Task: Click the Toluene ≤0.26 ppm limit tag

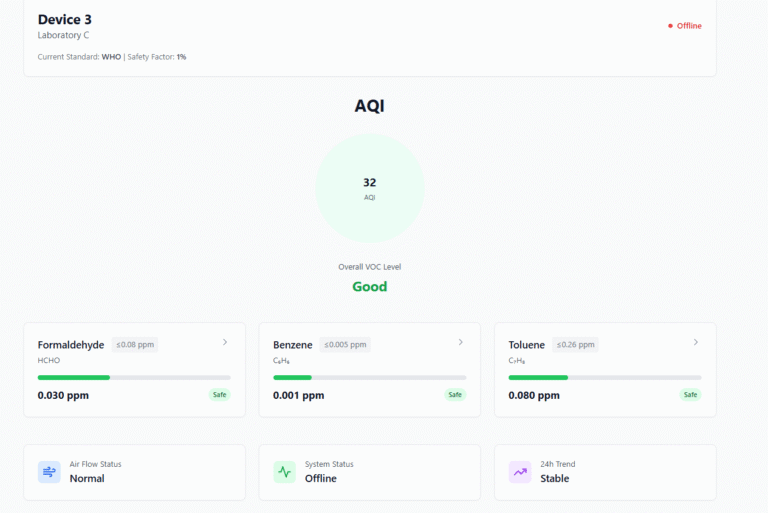Action: pyautogui.click(x=575, y=345)
